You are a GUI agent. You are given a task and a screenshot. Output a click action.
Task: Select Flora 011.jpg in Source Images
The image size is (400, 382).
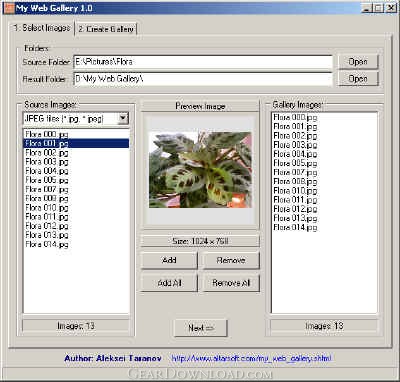(76, 217)
